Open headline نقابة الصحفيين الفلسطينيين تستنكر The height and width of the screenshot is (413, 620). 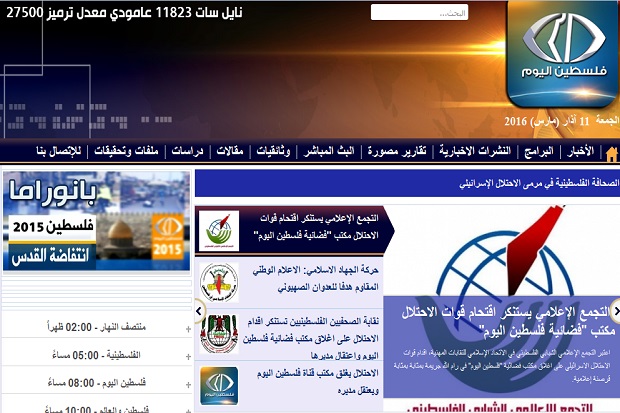(311, 338)
